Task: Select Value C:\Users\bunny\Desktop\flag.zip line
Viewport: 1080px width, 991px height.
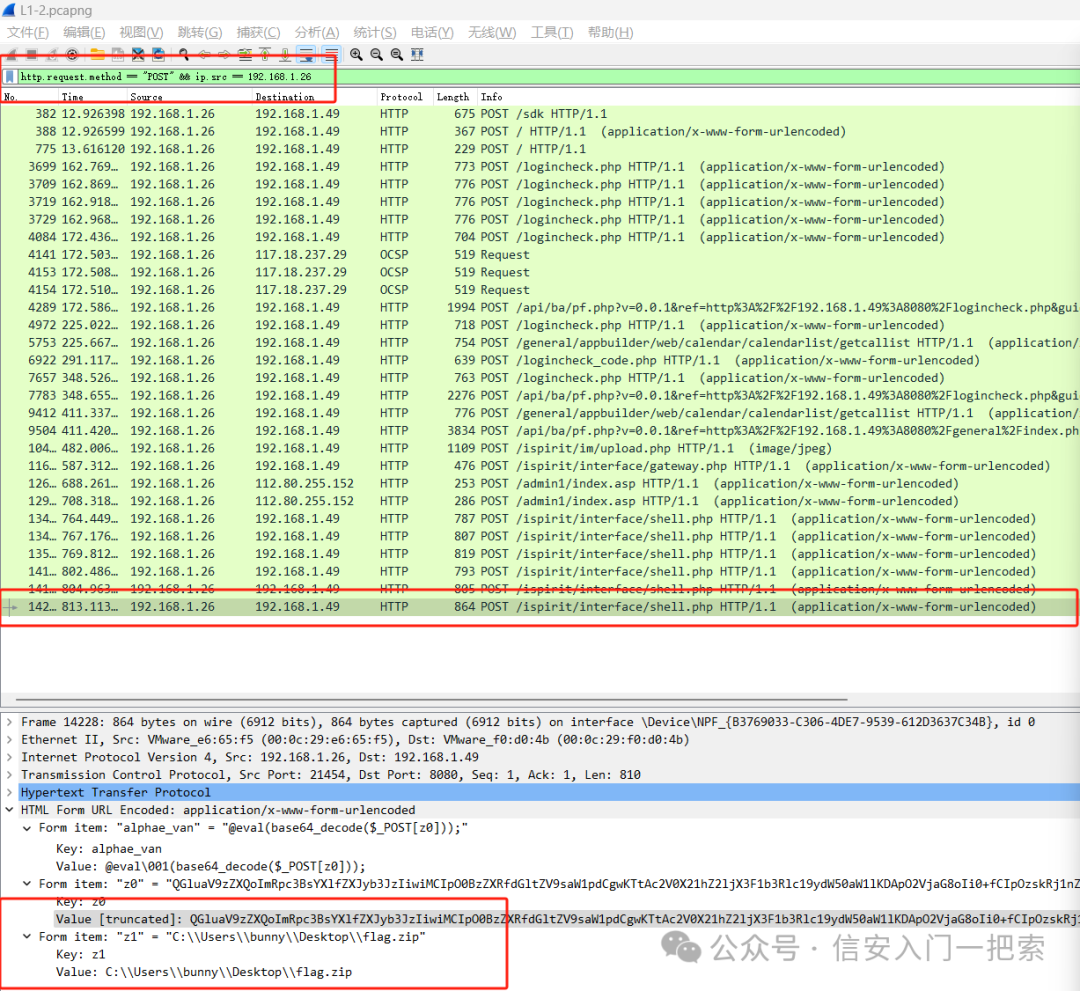Action: [x=204, y=972]
